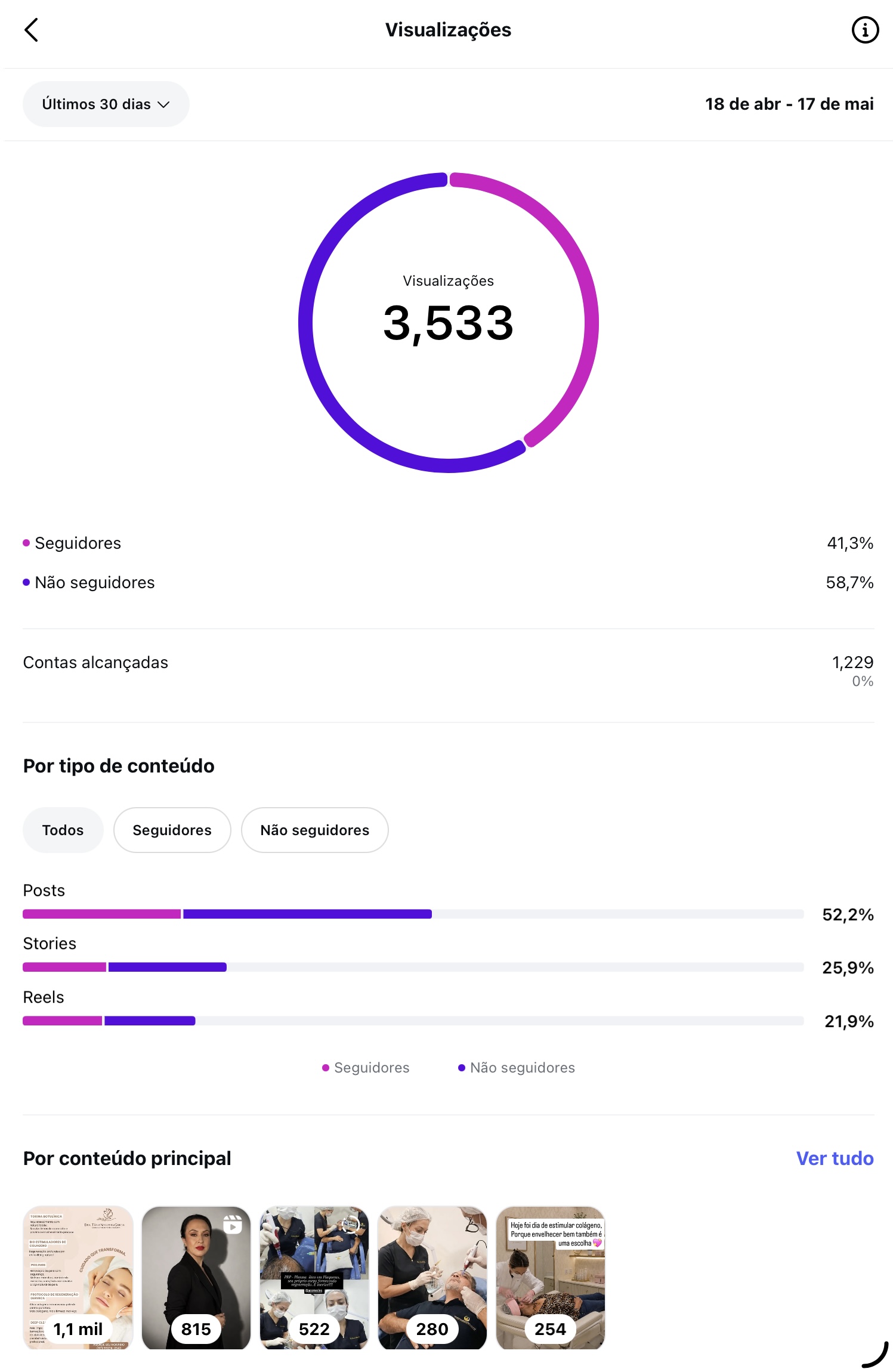
Task: Open the top post with 1,1 mil views
Action: coord(78,1277)
